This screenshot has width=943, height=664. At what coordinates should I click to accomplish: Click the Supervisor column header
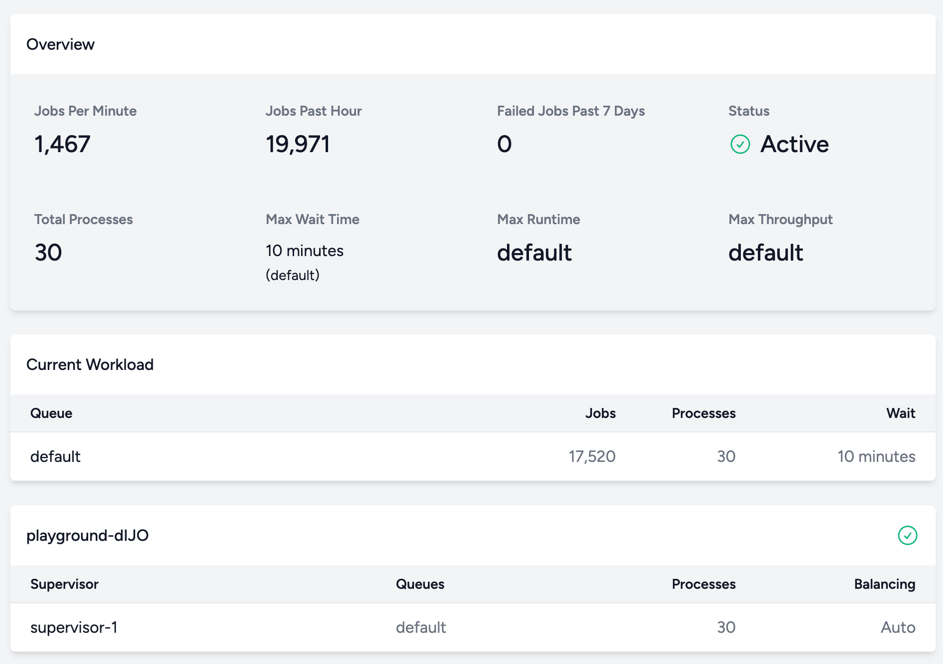click(x=64, y=584)
